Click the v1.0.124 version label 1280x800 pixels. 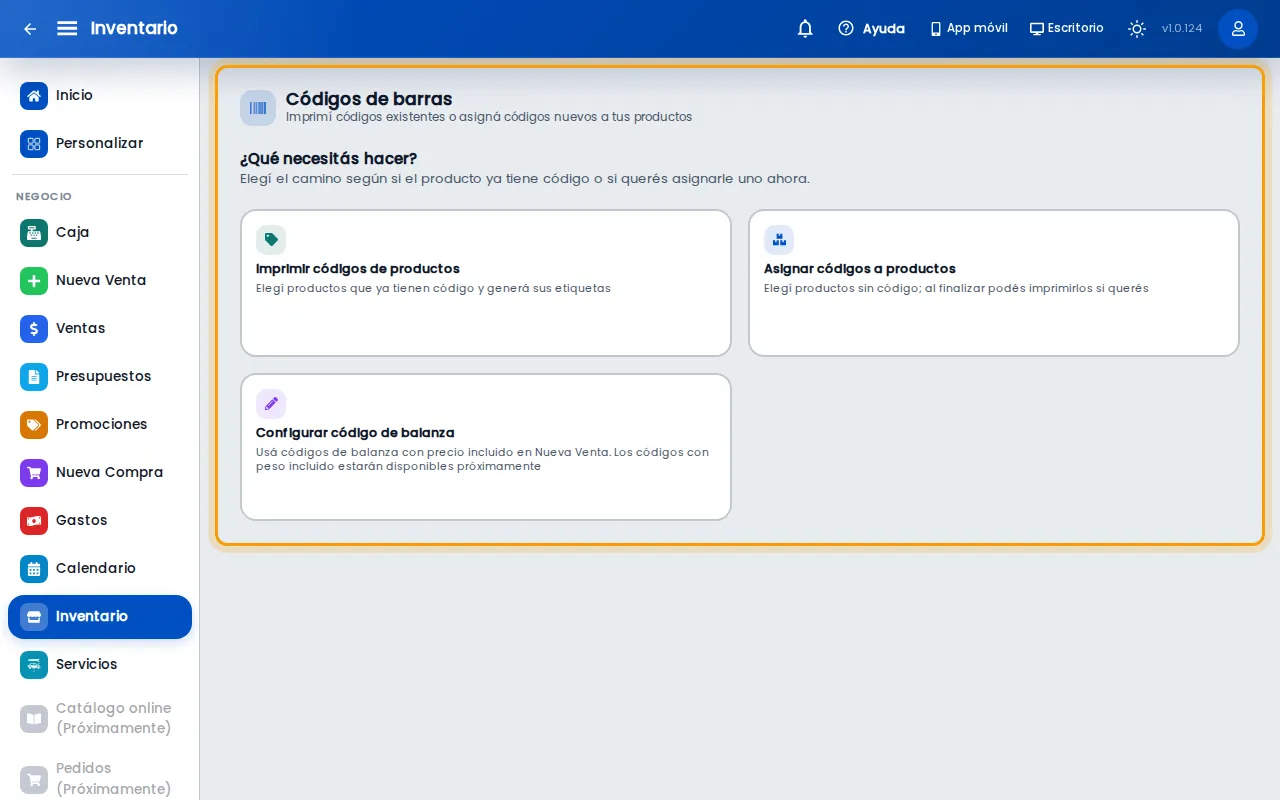1182,28
